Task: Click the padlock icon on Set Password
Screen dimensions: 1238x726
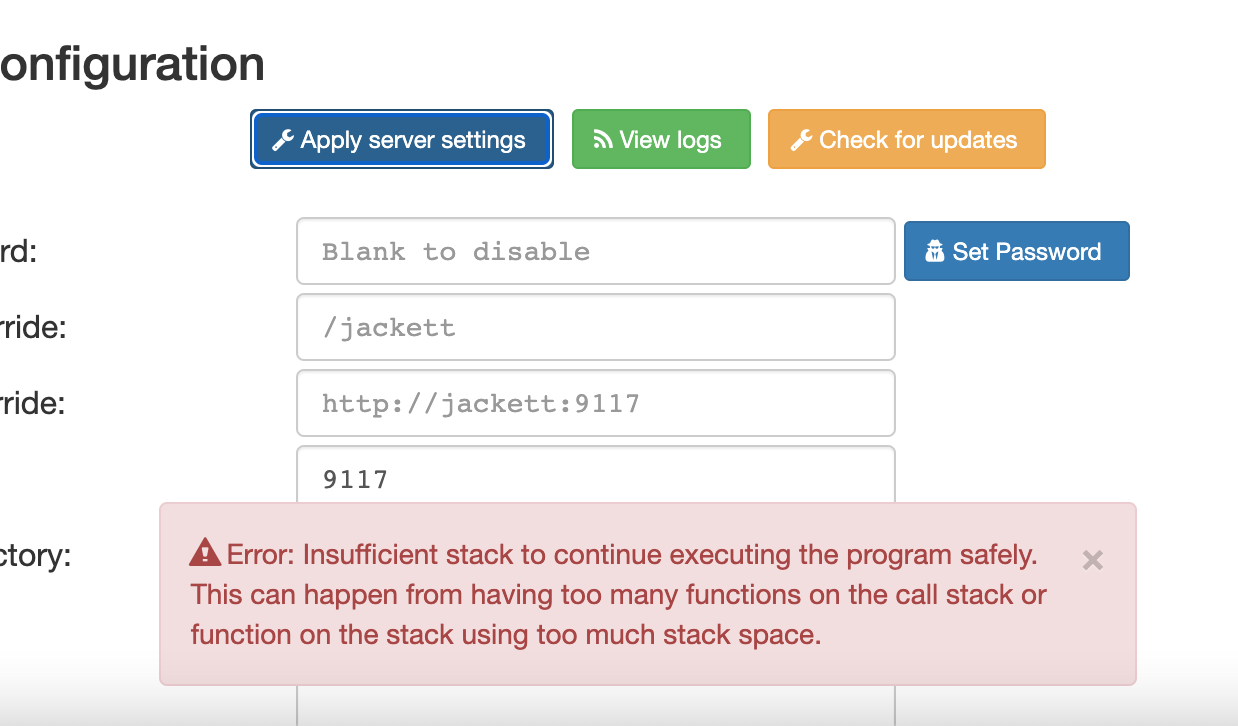Action: [x=935, y=251]
